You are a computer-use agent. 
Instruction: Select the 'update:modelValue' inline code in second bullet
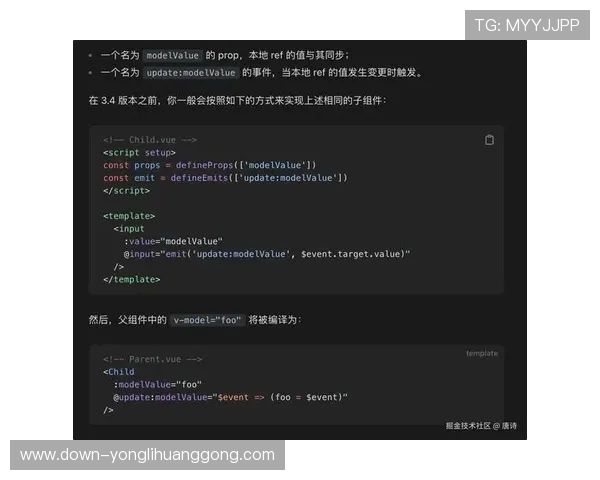191,73
